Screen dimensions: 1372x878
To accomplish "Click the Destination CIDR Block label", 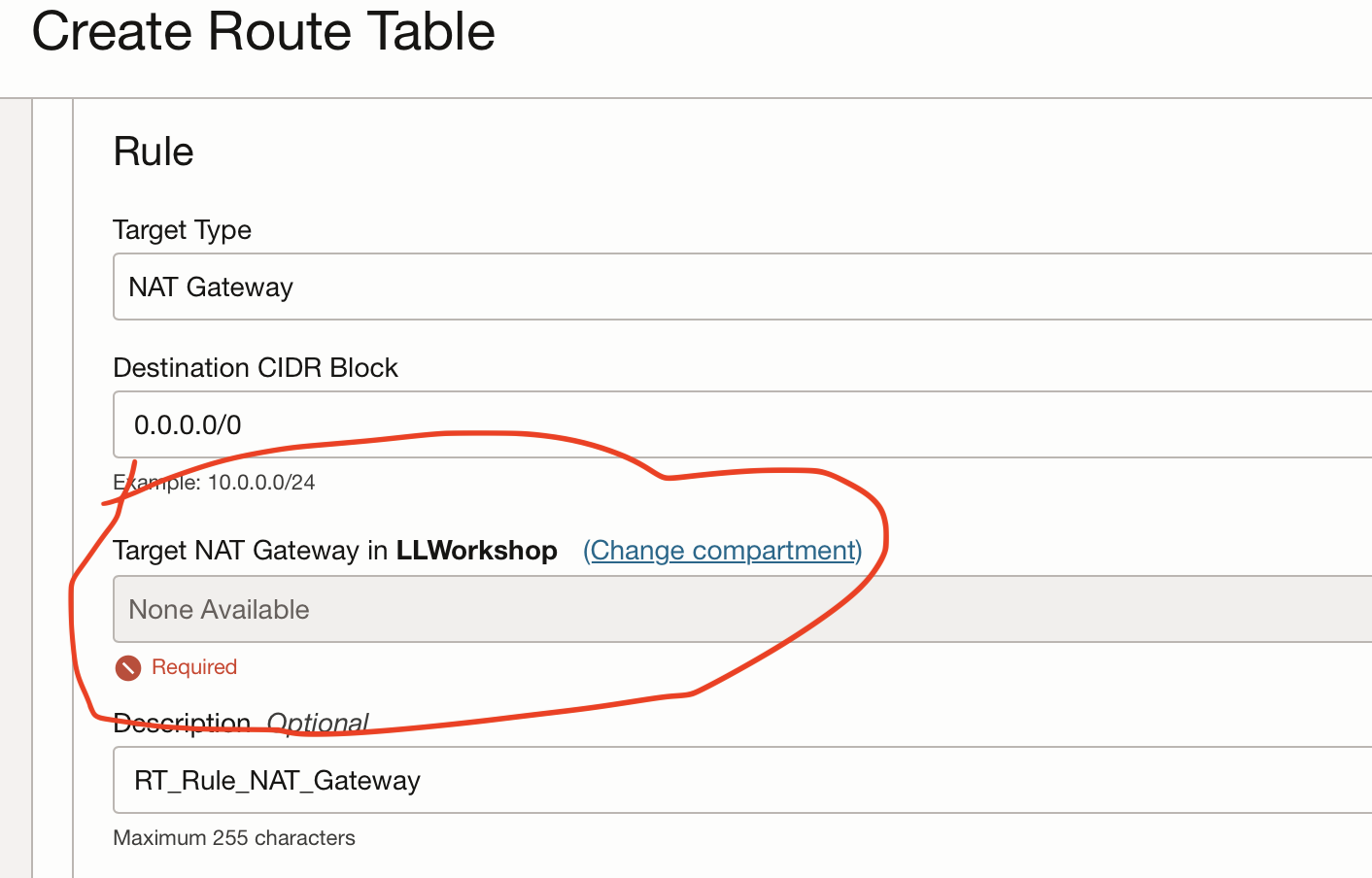I will click(x=256, y=367).
